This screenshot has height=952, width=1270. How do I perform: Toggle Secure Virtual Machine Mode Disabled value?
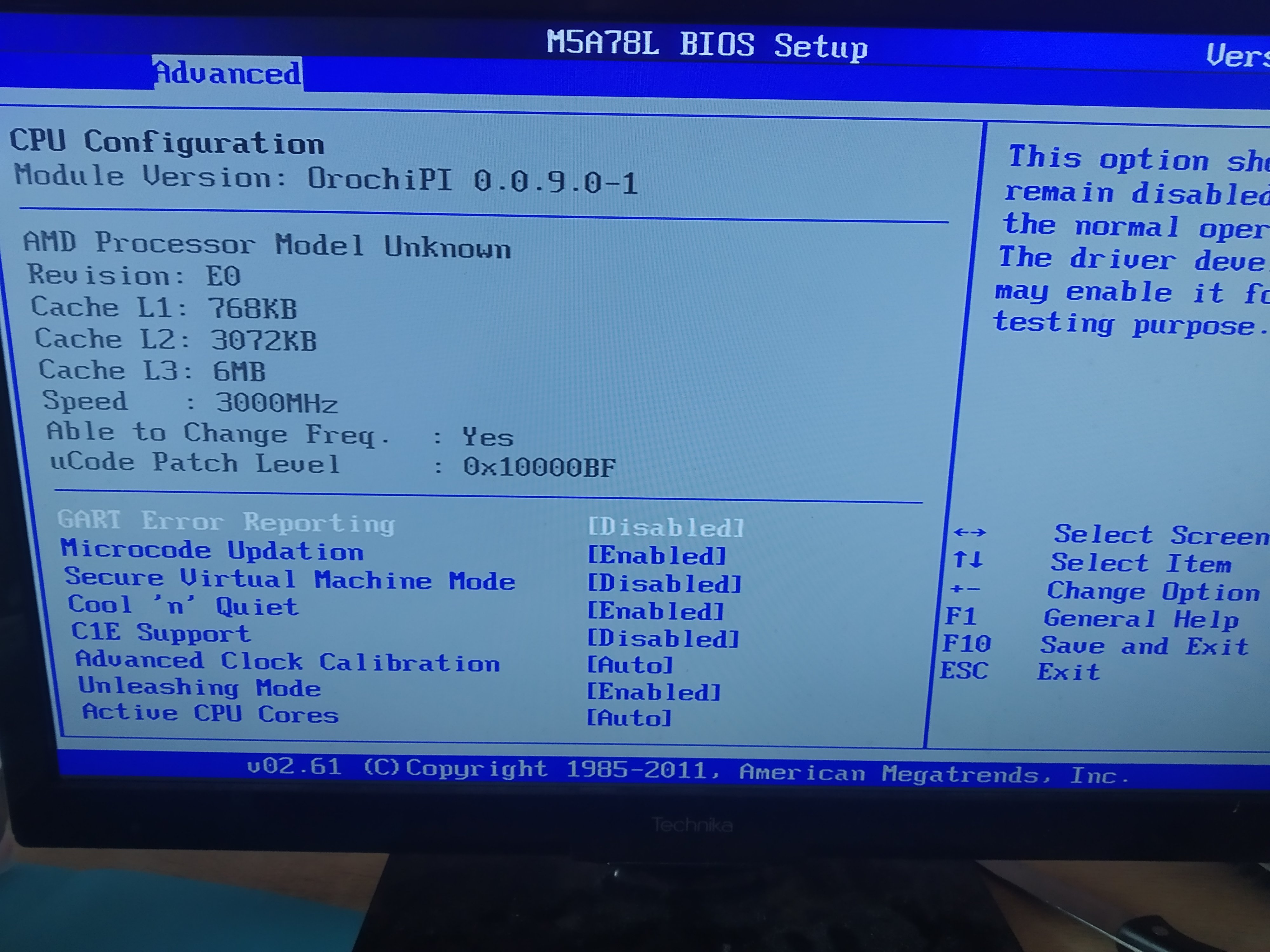(x=664, y=584)
